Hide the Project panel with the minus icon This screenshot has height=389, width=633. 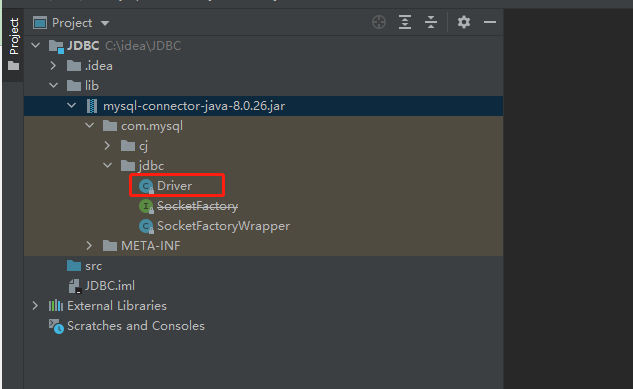(x=490, y=22)
